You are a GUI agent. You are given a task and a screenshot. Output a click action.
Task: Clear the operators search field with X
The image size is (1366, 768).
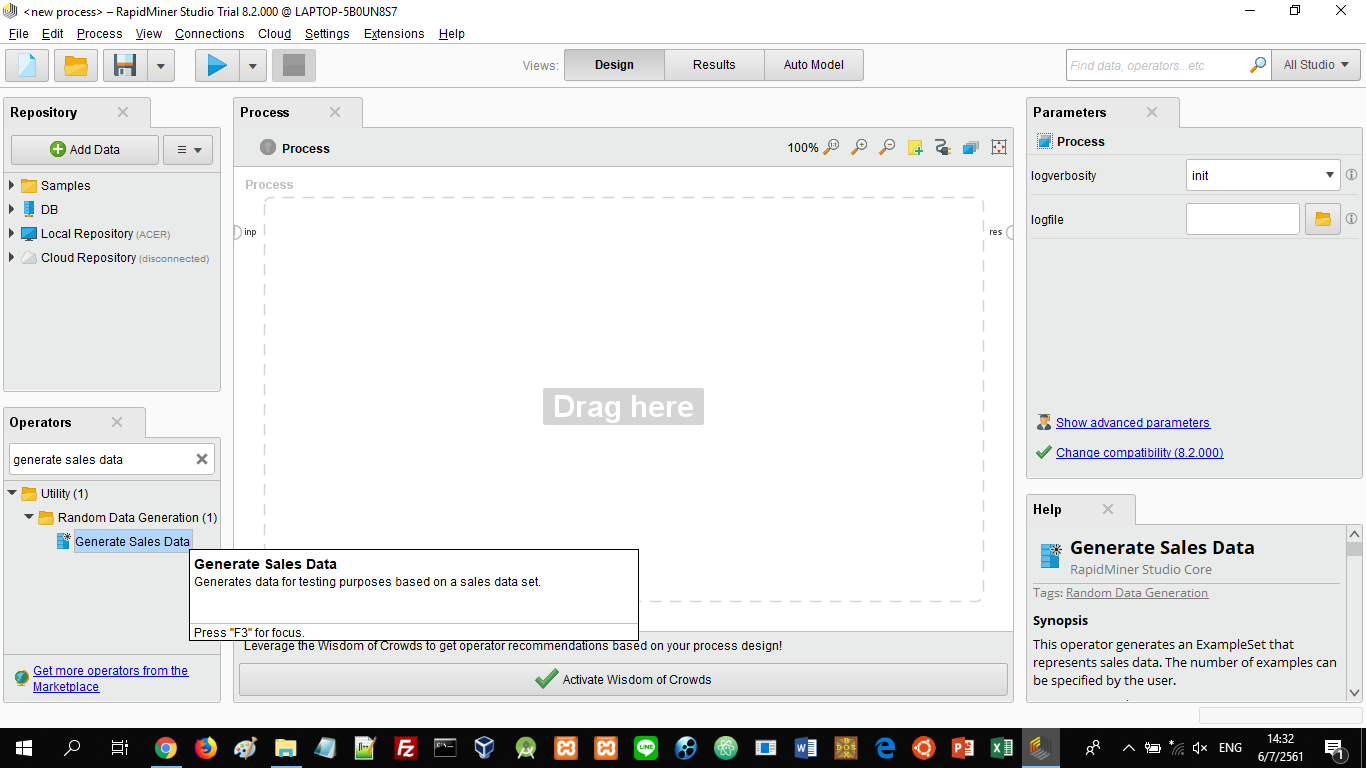click(202, 459)
